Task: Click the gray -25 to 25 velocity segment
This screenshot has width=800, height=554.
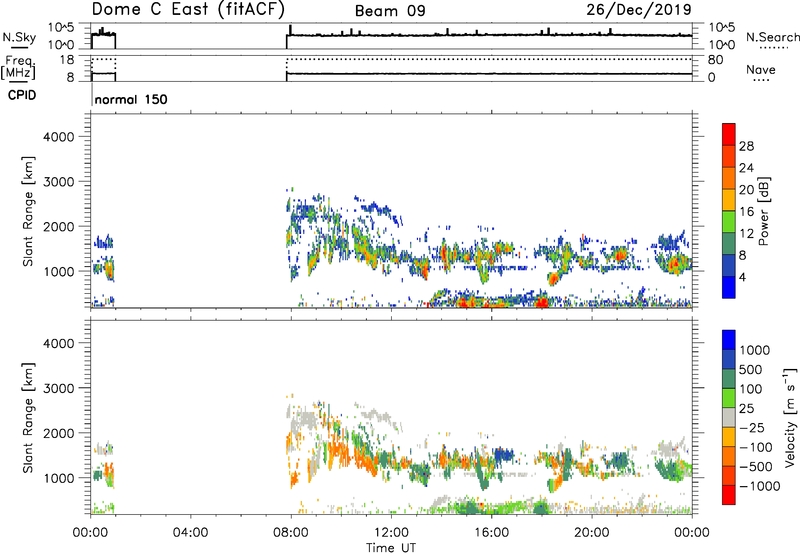Action: (x=729, y=417)
